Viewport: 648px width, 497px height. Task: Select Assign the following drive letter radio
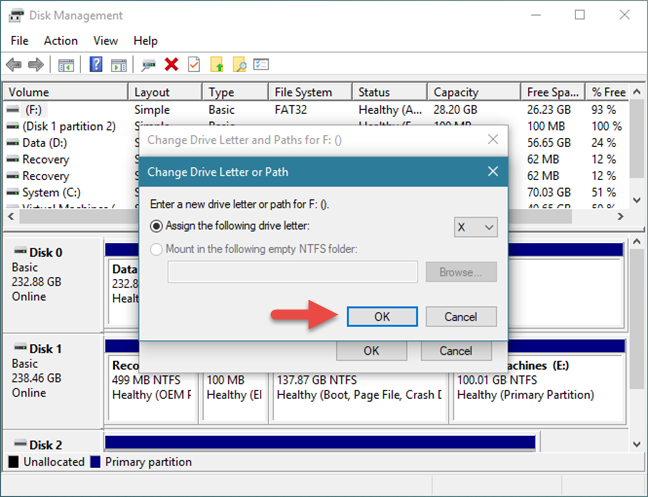tap(157, 226)
